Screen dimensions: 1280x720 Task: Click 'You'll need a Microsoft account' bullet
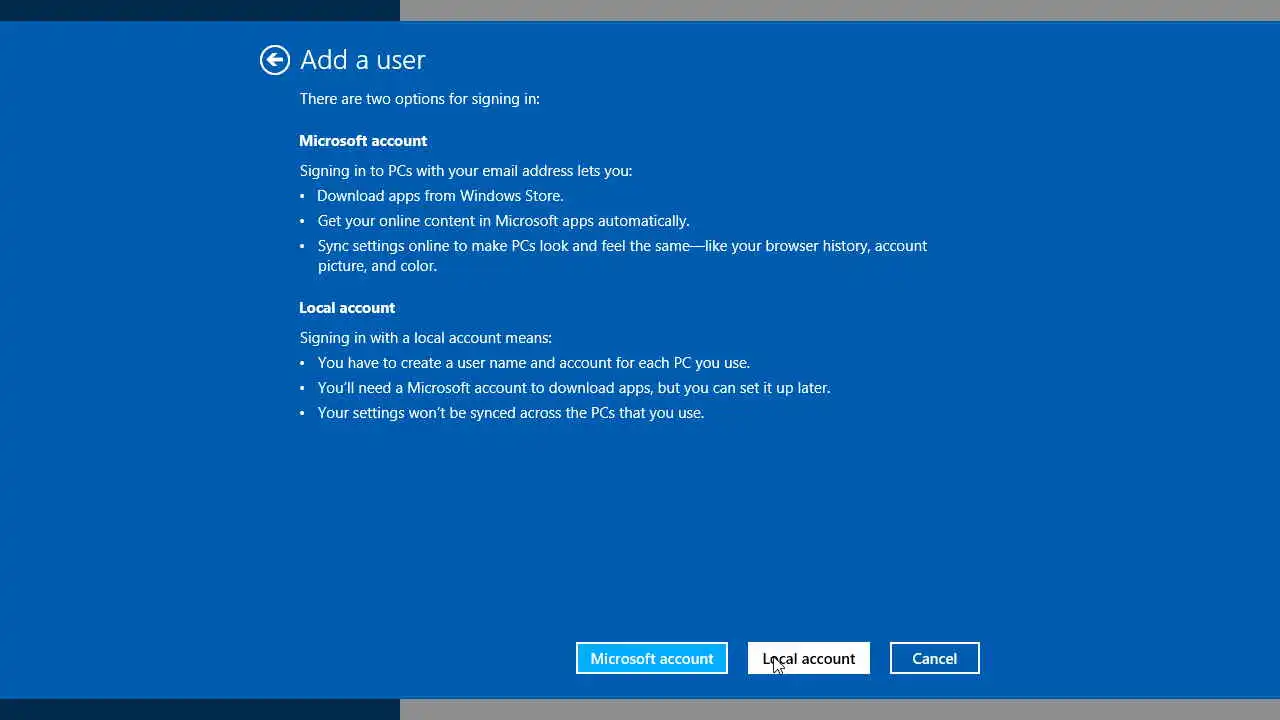point(574,388)
